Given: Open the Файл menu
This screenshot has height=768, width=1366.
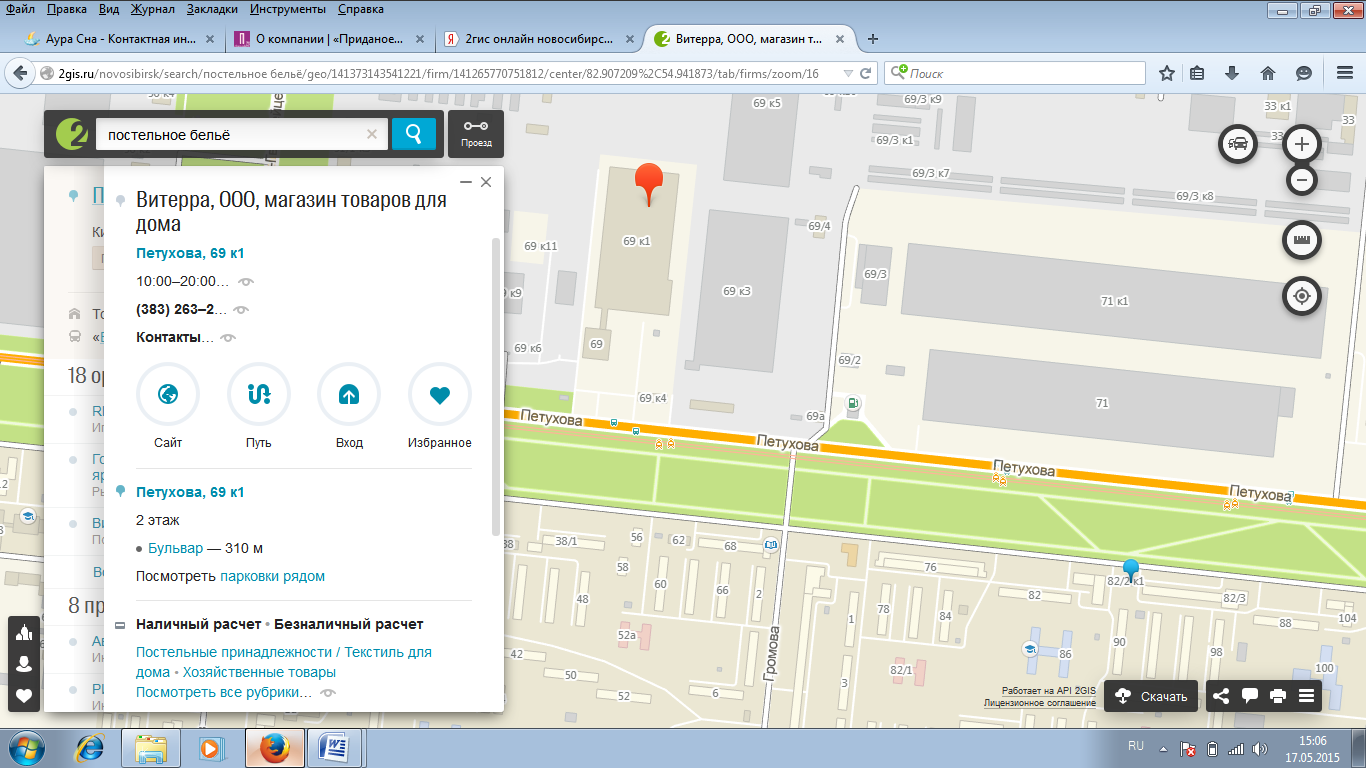Looking at the screenshot, I should pyautogui.click(x=21, y=9).
